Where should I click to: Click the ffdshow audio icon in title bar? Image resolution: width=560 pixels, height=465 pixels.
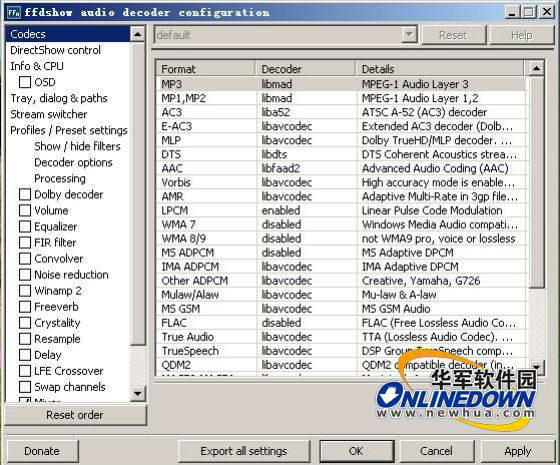(14, 12)
